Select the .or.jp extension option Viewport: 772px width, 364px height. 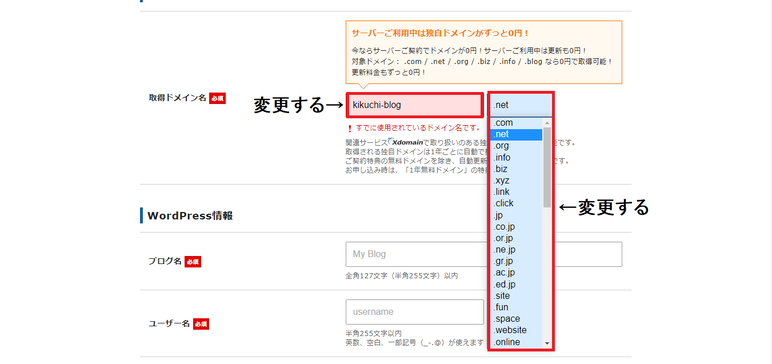pos(516,238)
